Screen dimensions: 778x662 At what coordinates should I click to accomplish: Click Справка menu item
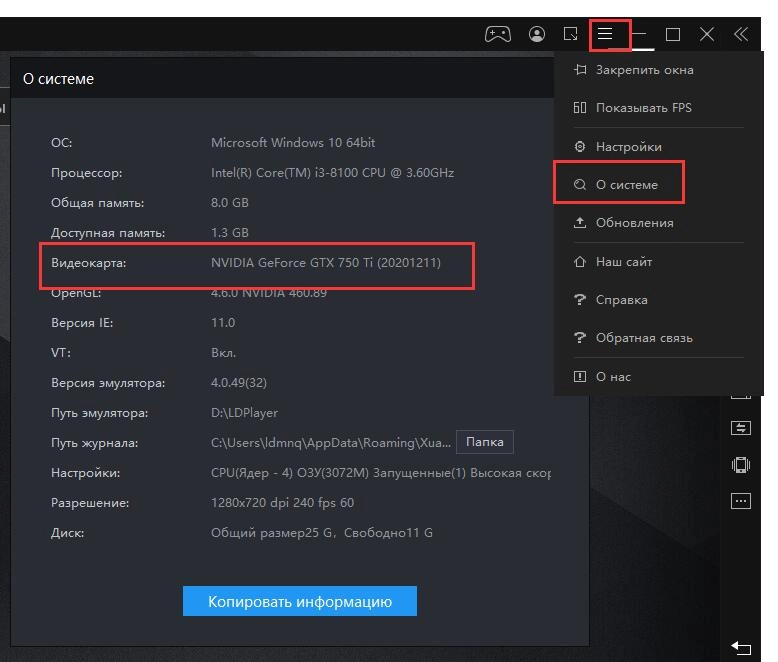[621, 300]
